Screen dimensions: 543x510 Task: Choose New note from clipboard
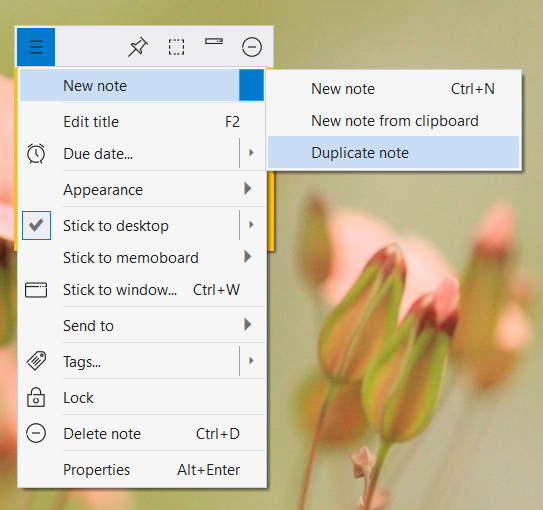click(394, 121)
